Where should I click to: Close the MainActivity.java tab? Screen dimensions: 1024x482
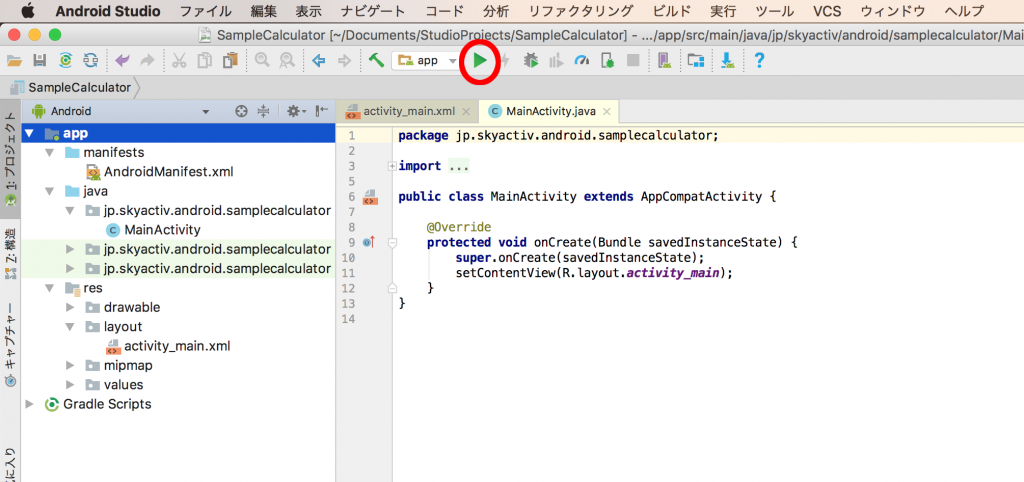pos(607,112)
